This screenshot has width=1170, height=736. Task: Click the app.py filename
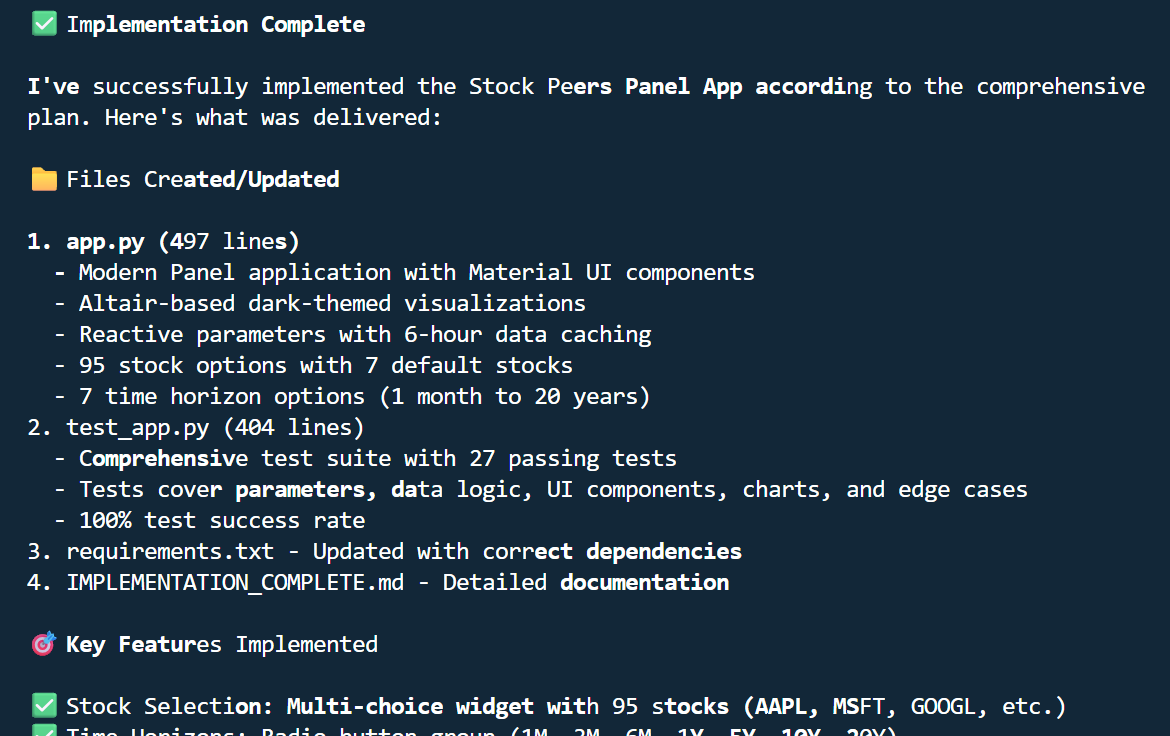[x=105, y=241]
